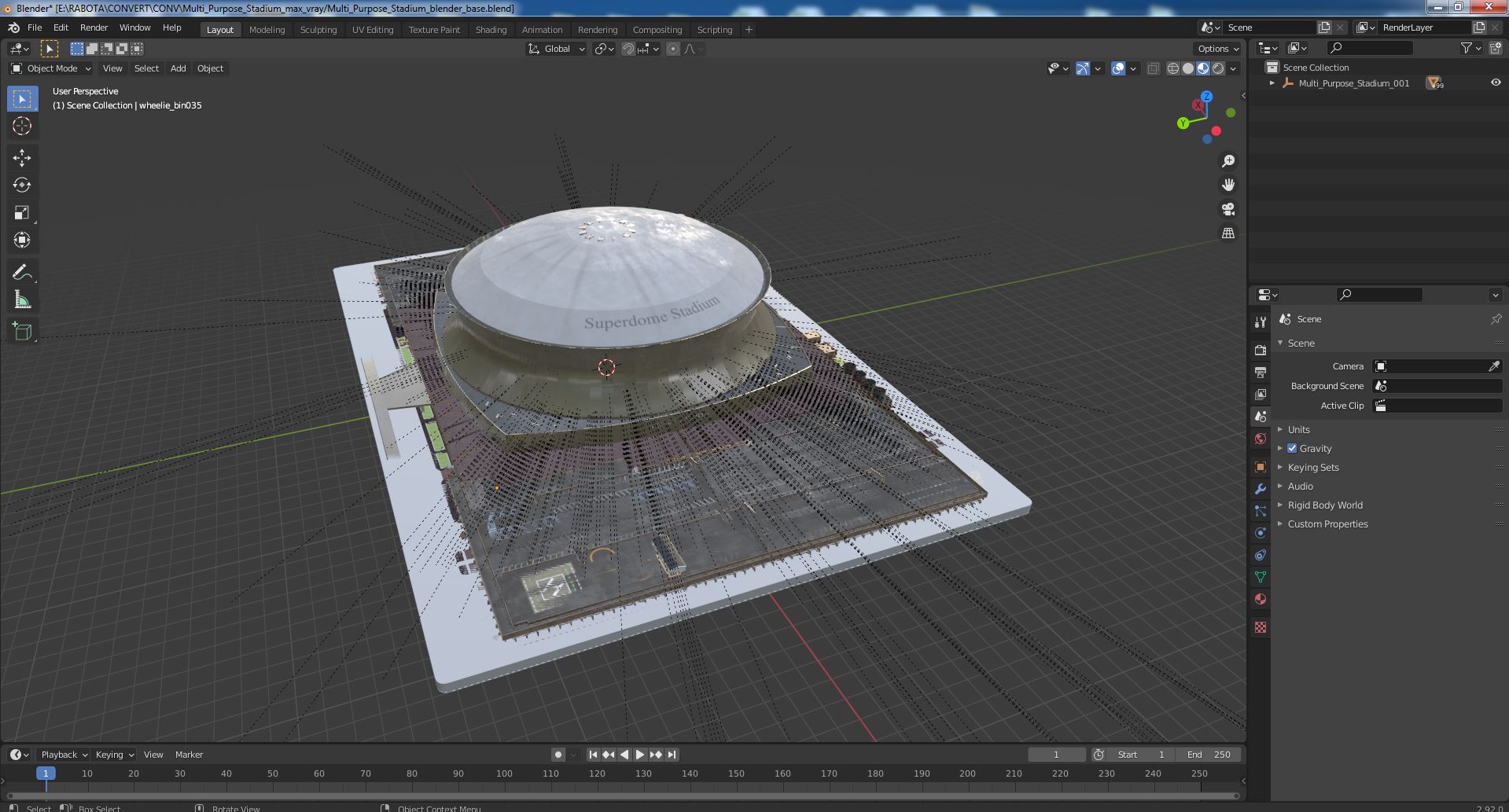
Task: Open the Add menu in viewport header
Action: pyautogui.click(x=179, y=68)
